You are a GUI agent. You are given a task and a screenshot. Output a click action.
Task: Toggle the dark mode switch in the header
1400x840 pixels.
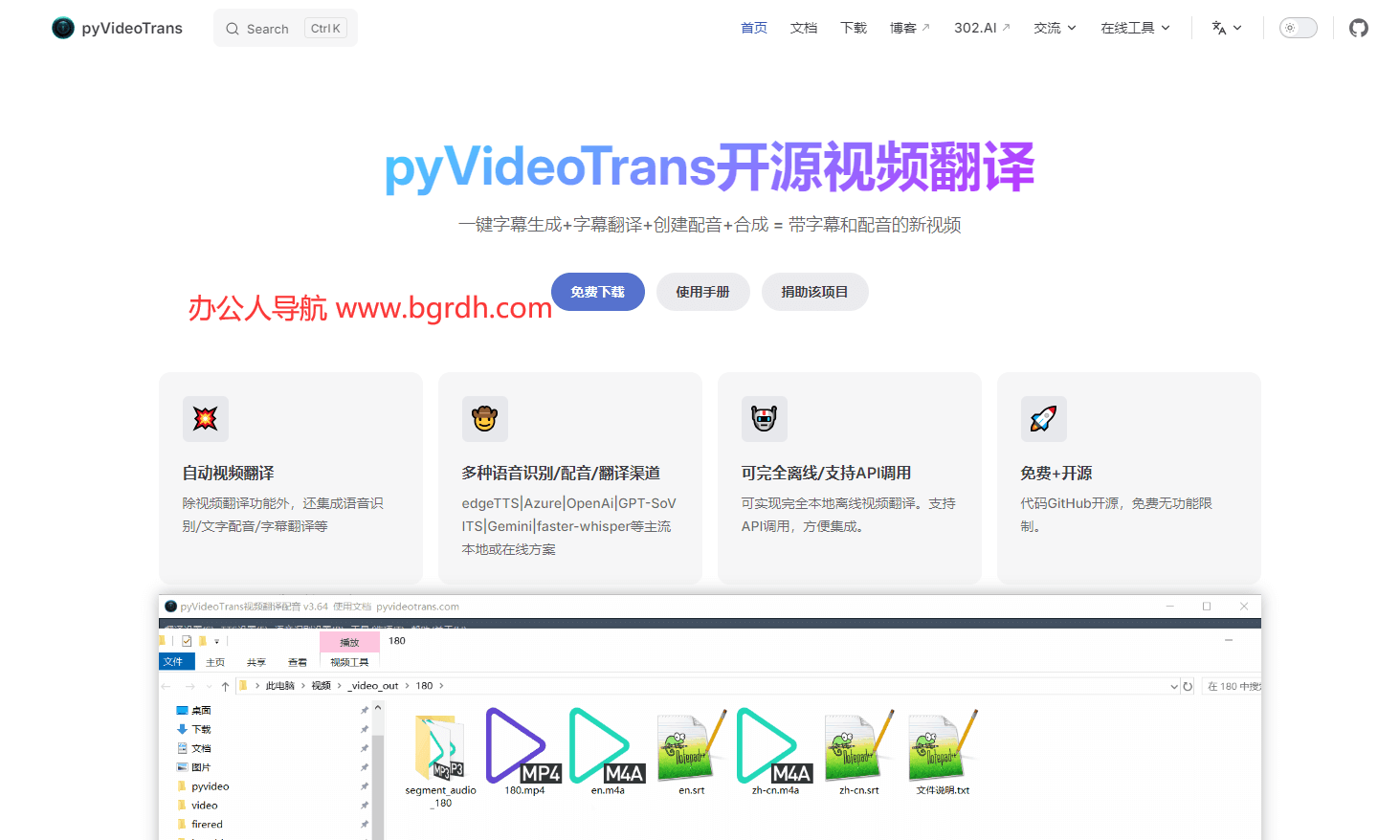tap(1298, 28)
